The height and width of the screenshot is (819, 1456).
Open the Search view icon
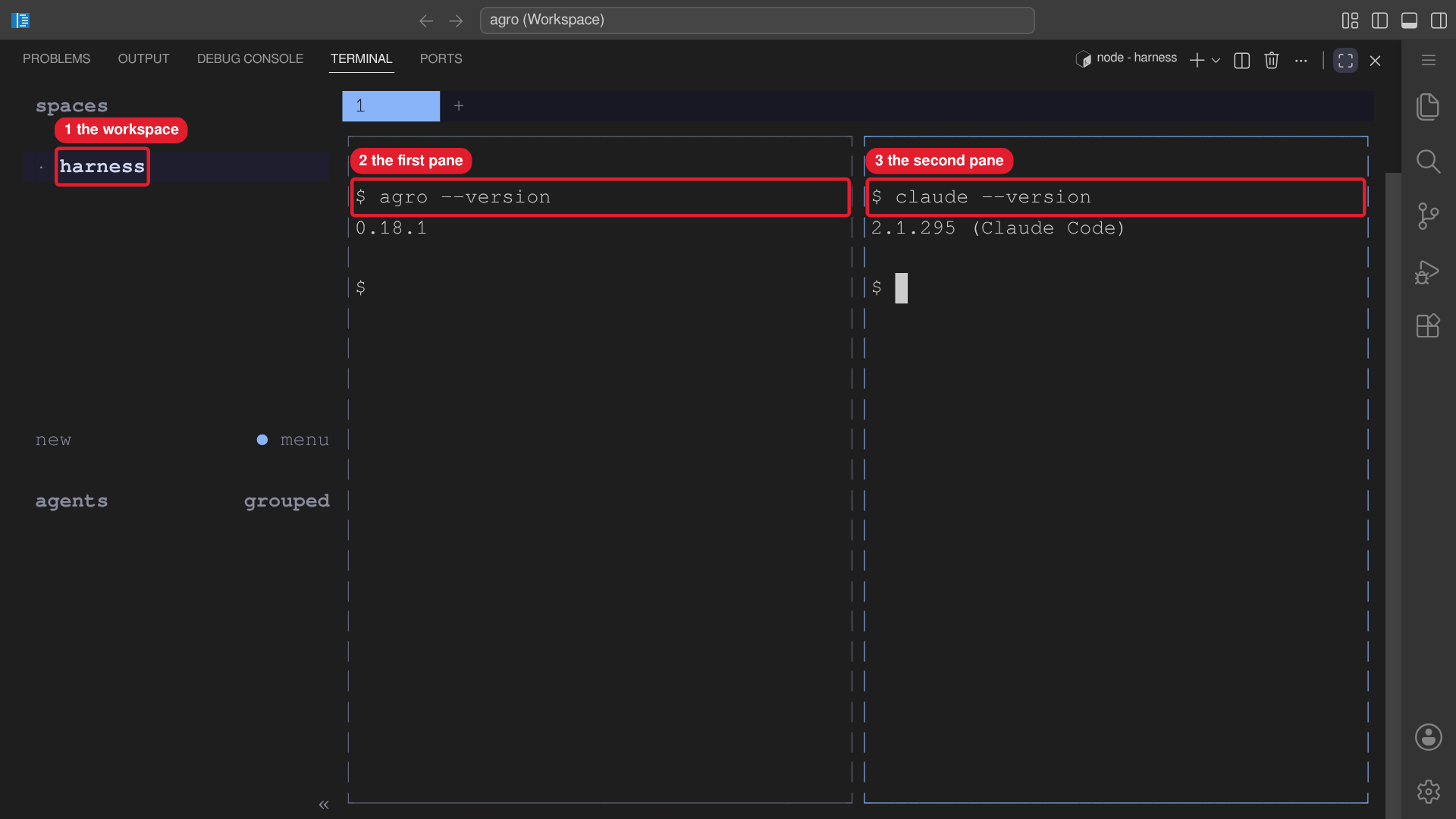[x=1428, y=162]
